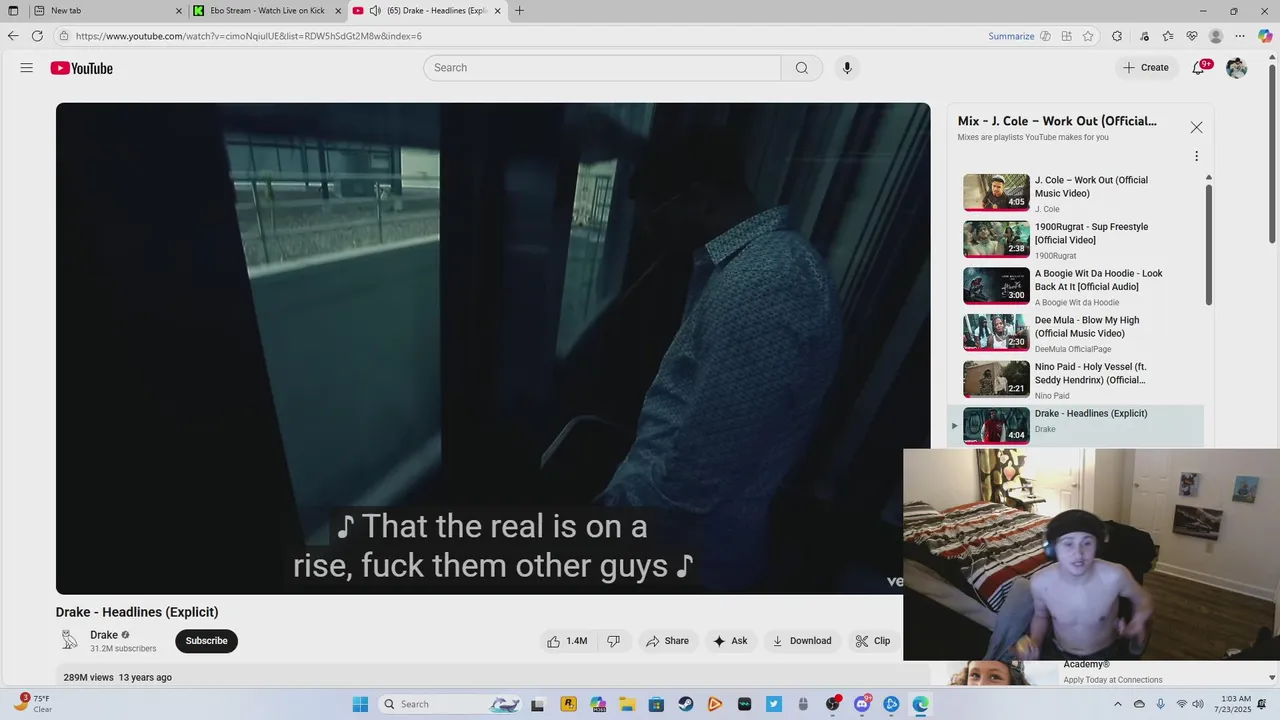Open the weather widget 75°F Clear
1280x720 pixels.
point(32,704)
